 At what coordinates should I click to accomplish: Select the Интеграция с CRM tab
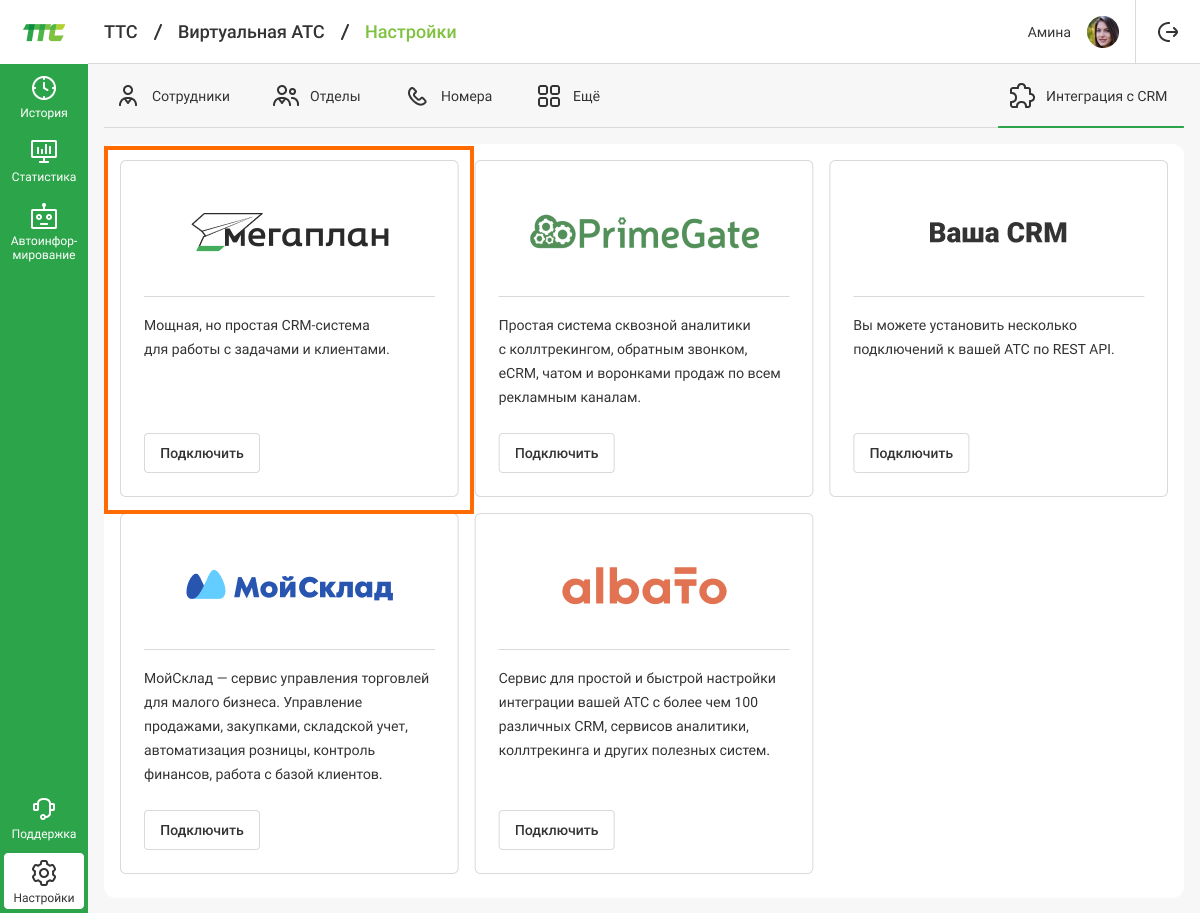coord(1089,96)
